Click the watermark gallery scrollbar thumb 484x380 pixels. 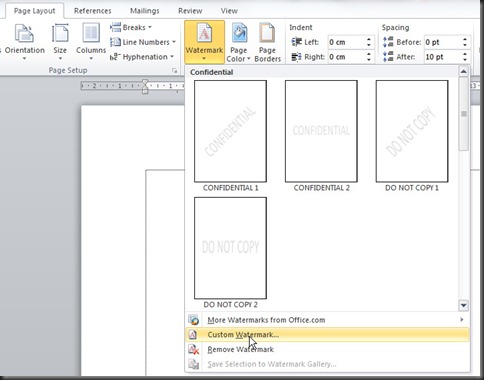464,114
